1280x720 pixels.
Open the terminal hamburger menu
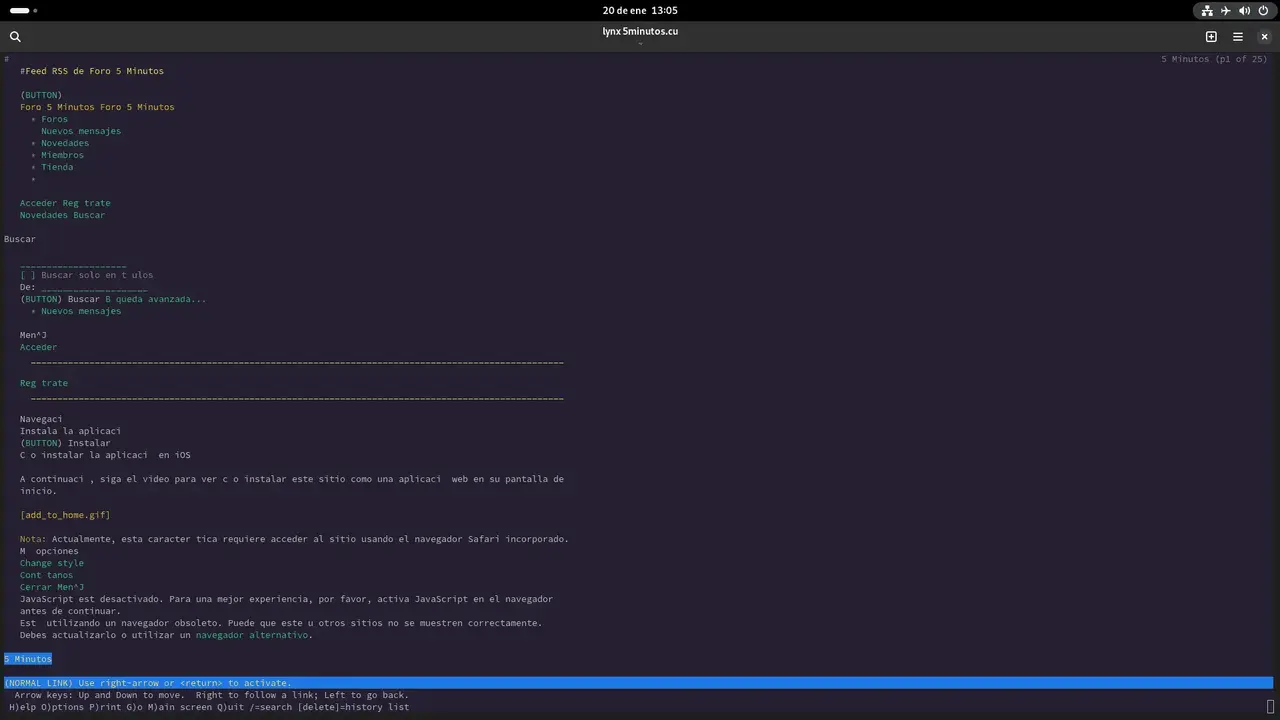coord(1238,36)
